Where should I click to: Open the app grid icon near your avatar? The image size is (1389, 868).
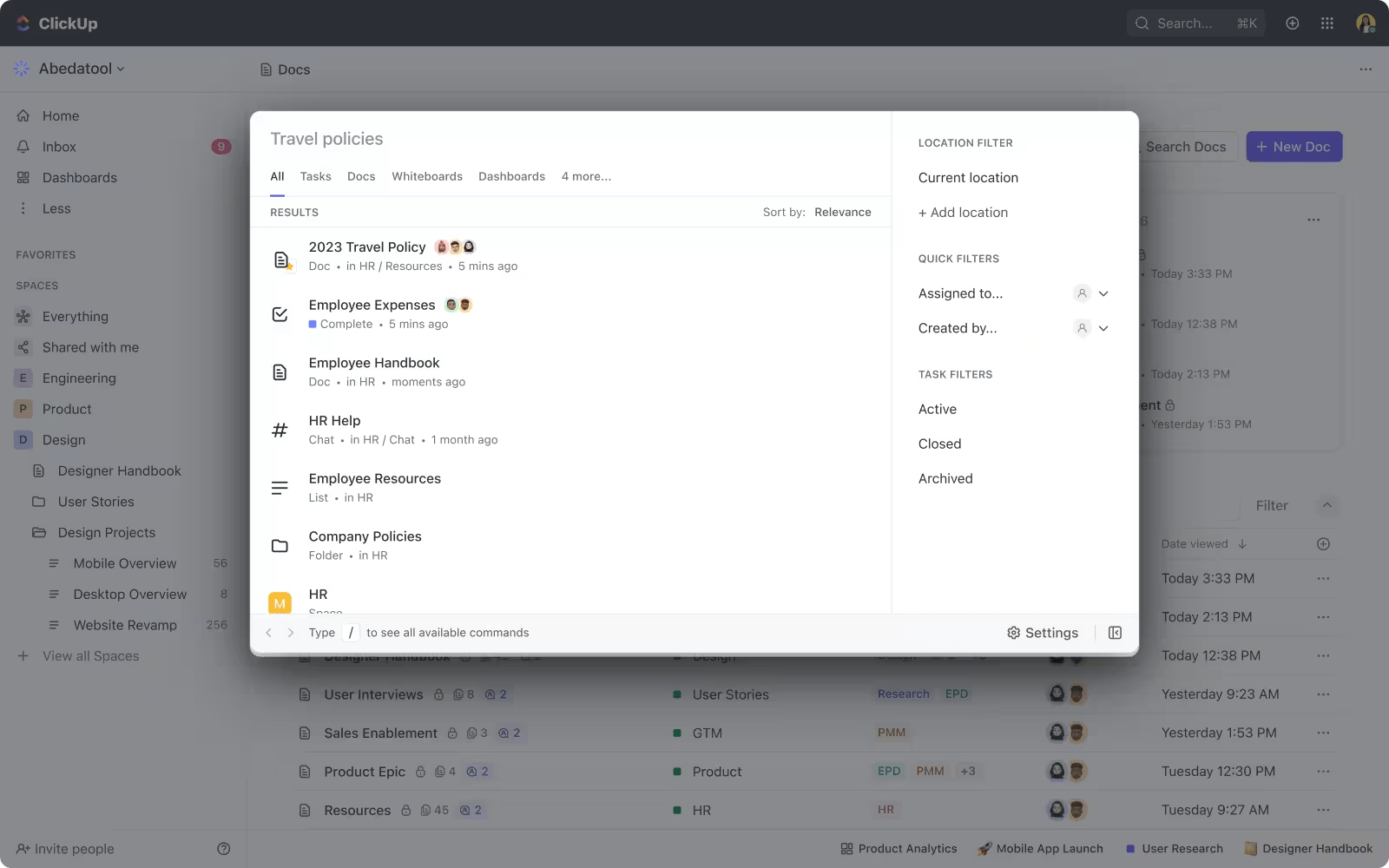click(x=1326, y=23)
